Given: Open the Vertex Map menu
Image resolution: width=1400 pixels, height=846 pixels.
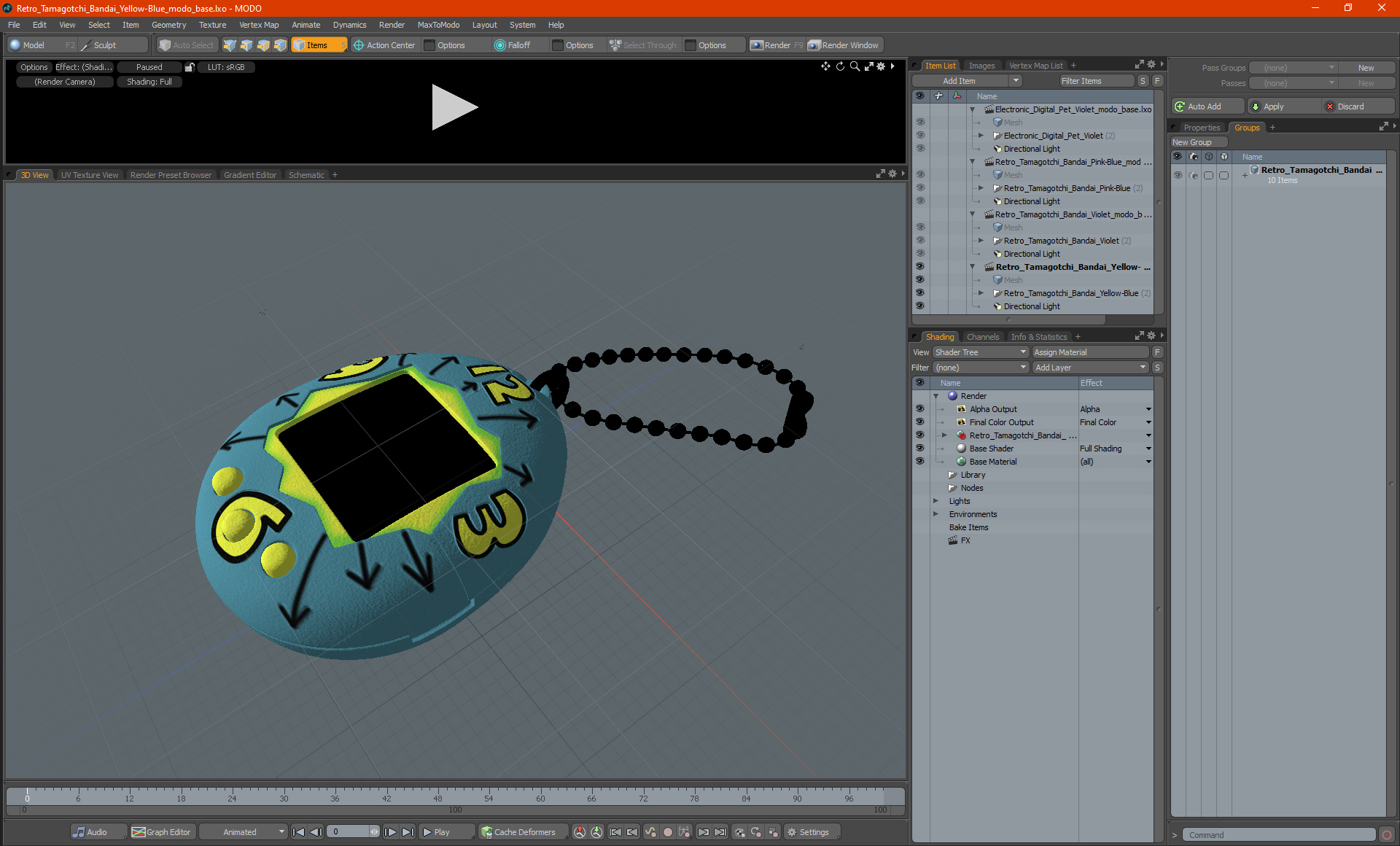Looking at the screenshot, I should (x=259, y=25).
